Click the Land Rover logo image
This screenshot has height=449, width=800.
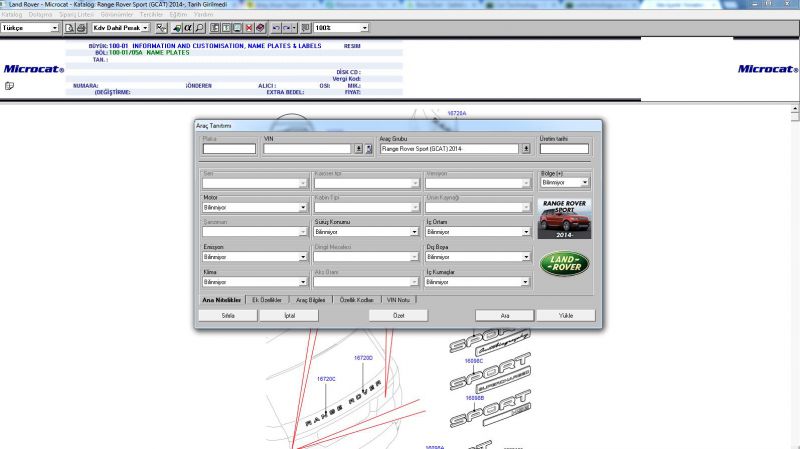[x=564, y=264]
